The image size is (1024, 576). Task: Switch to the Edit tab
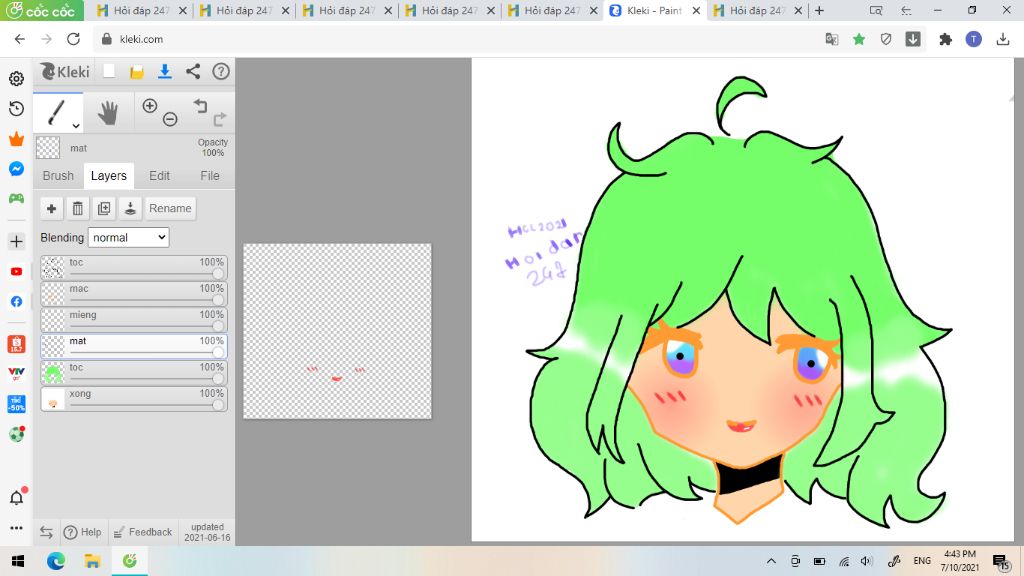click(x=159, y=176)
